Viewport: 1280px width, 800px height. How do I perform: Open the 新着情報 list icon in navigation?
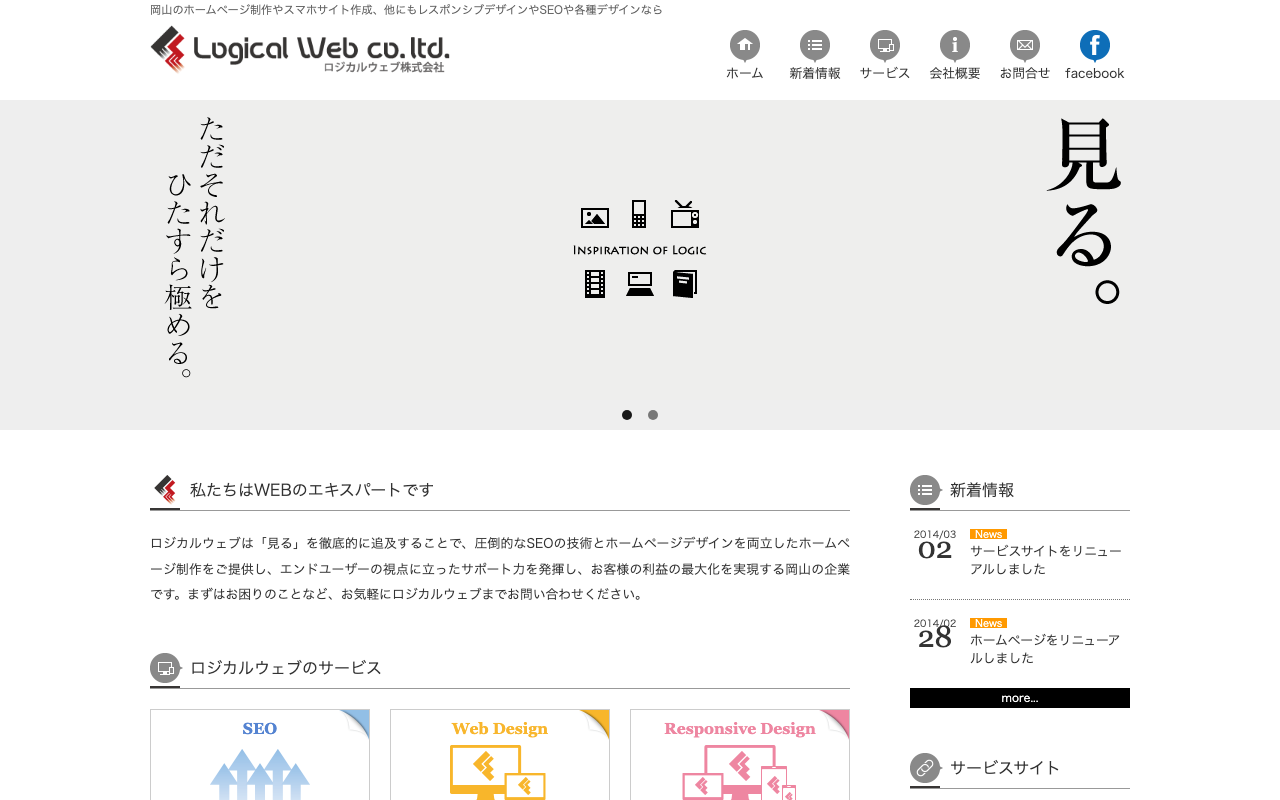pyautogui.click(x=815, y=45)
